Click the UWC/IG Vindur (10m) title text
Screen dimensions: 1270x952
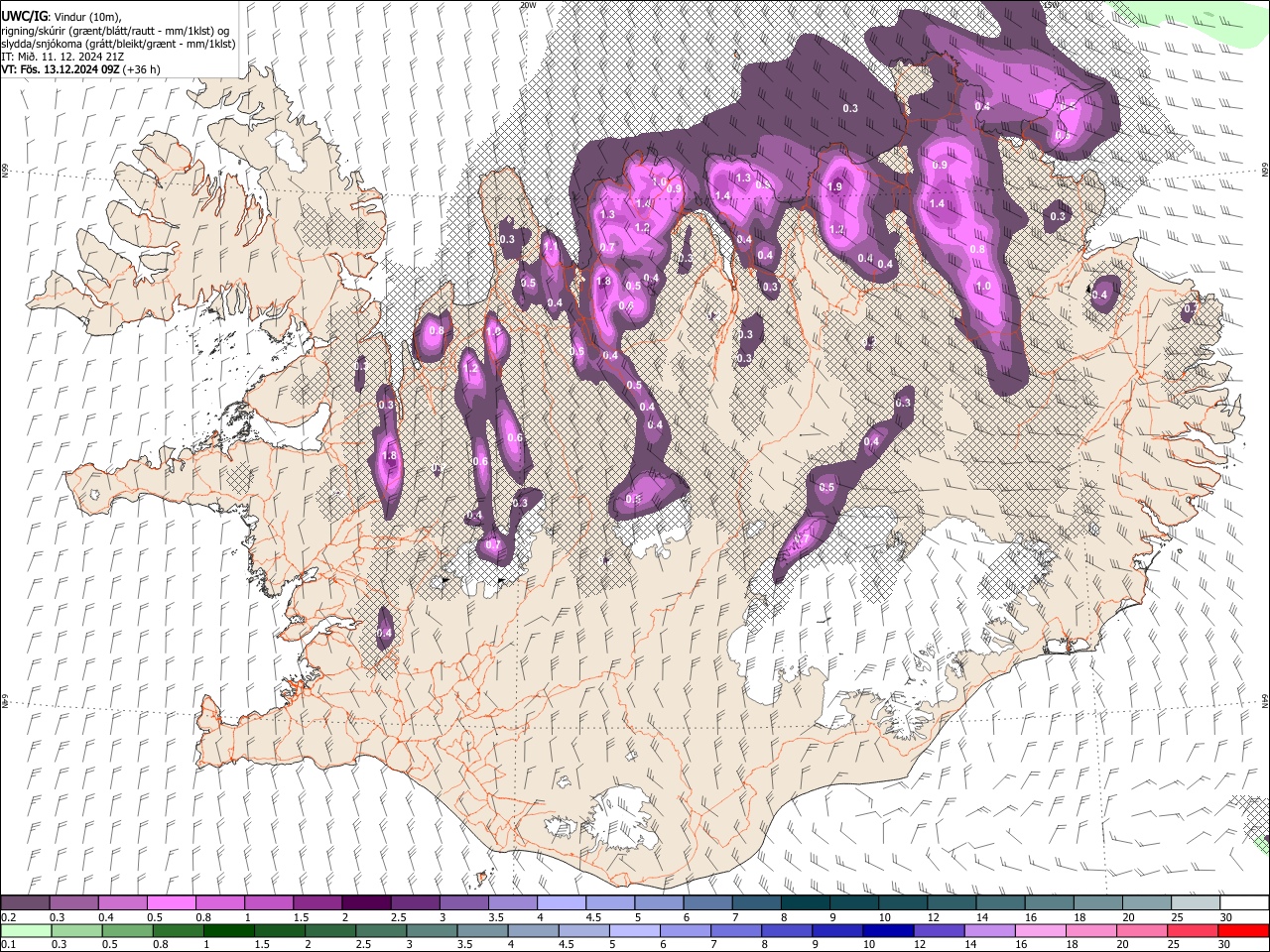(x=62, y=16)
